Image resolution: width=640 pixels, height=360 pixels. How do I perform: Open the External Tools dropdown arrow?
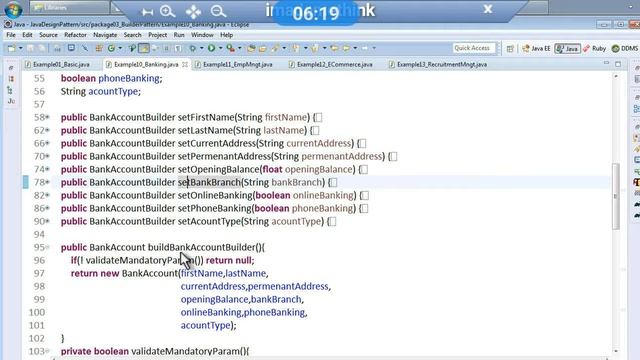pos(240,48)
